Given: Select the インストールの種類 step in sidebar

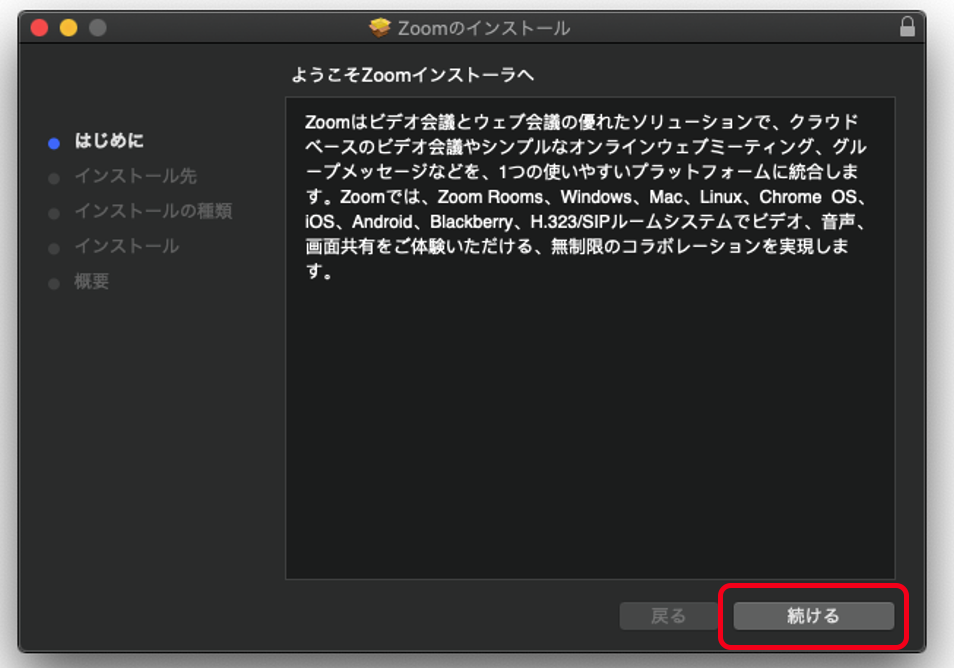Looking at the screenshot, I should [153, 211].
